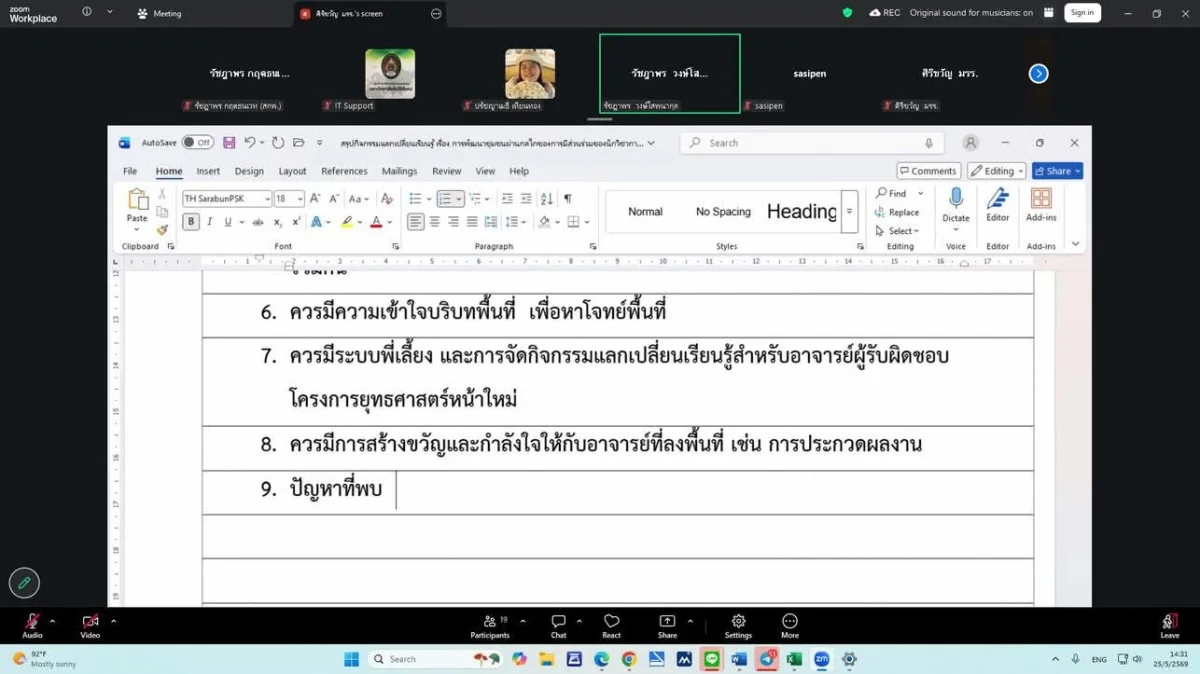Toggle Underline formatting button
1200x674 pixels.
pyautogui.click(x=228, y=222)
